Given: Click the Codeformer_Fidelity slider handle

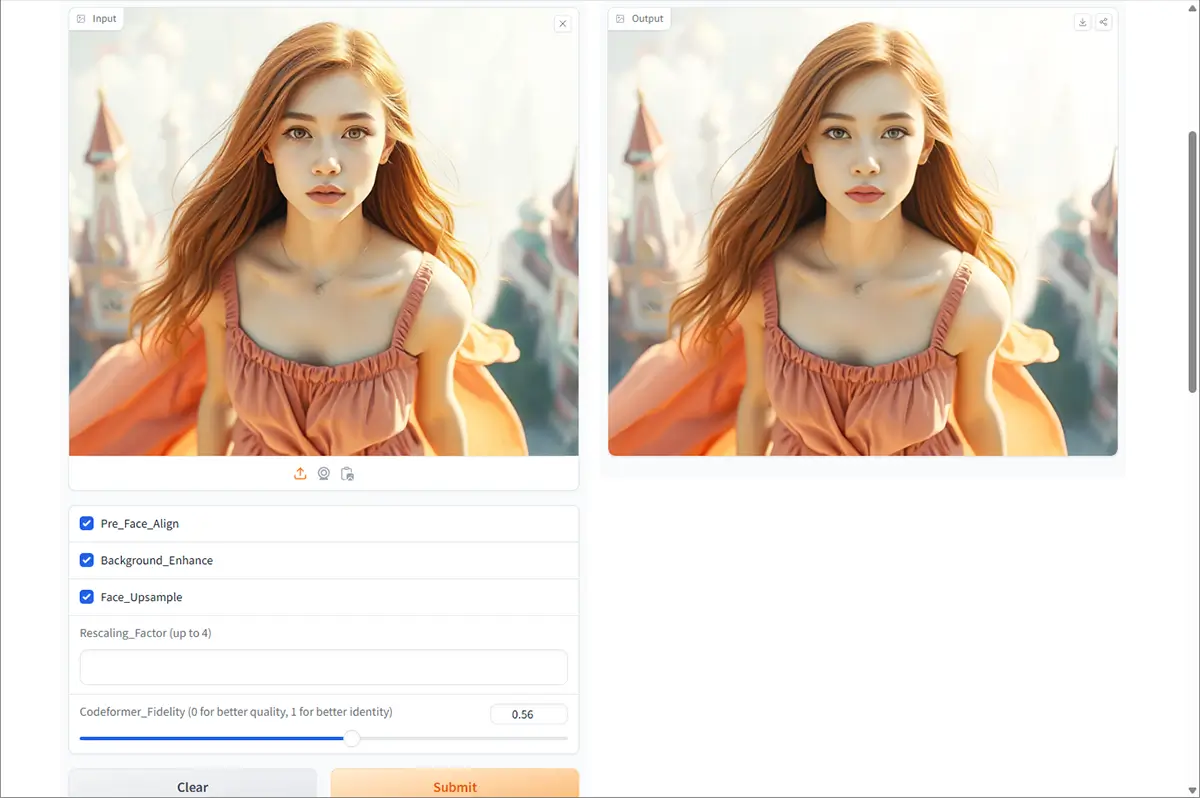Looking at the screenshot, I should 352,738.
